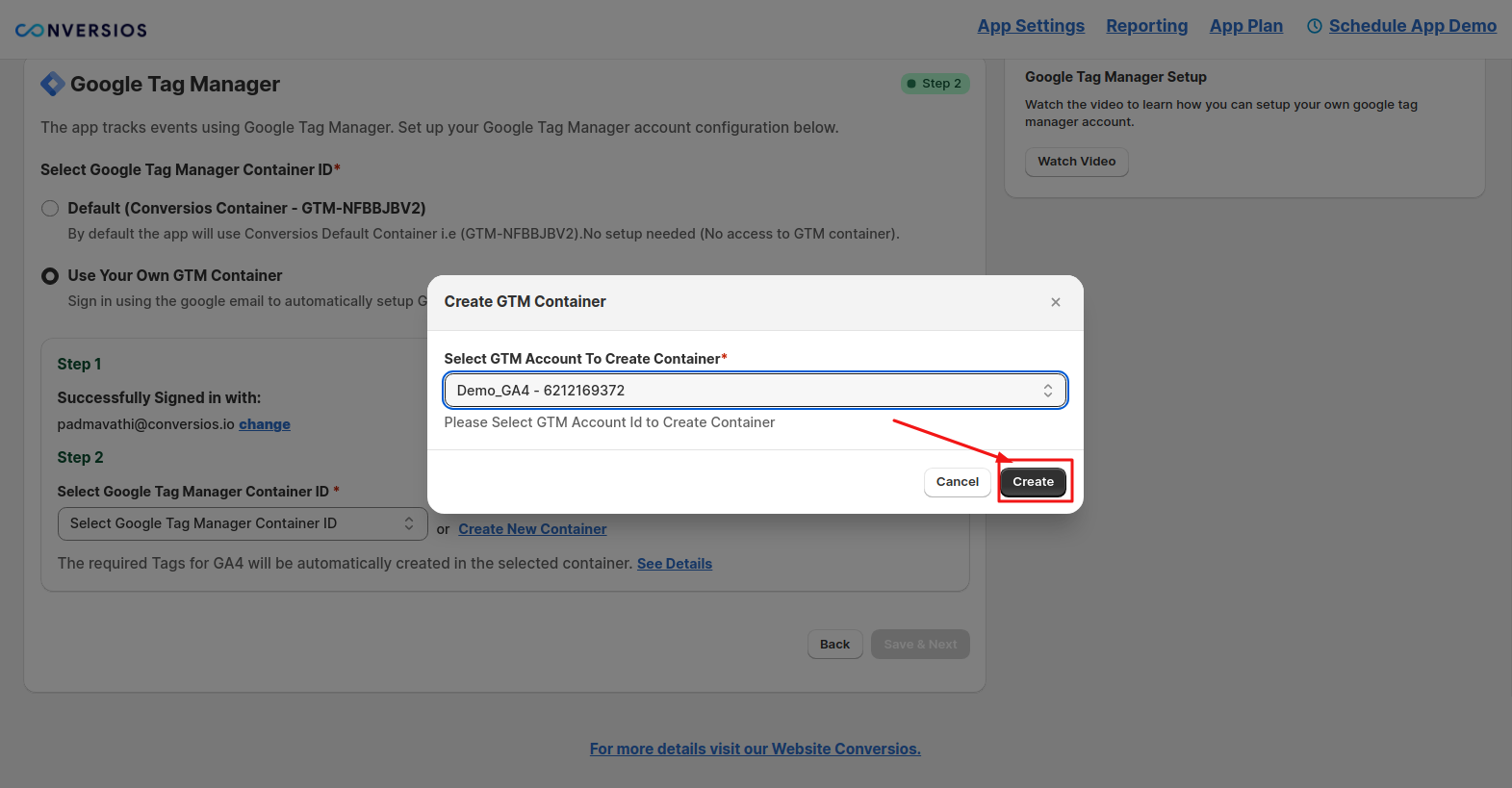Open the Reporting page

click(x=1147, y=26)
